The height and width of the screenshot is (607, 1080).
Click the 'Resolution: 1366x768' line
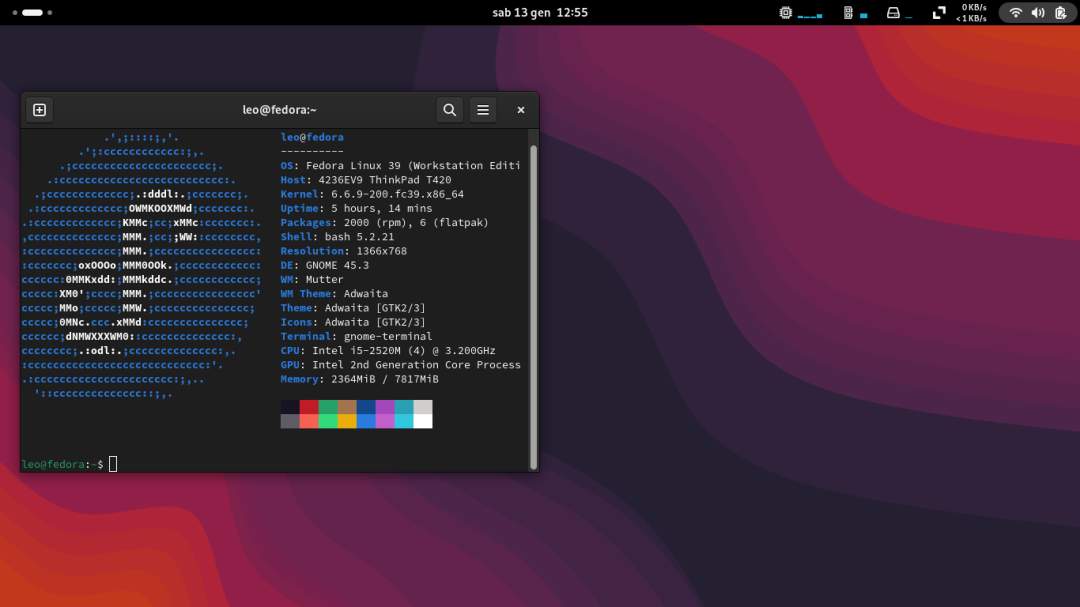pos(344,251)
